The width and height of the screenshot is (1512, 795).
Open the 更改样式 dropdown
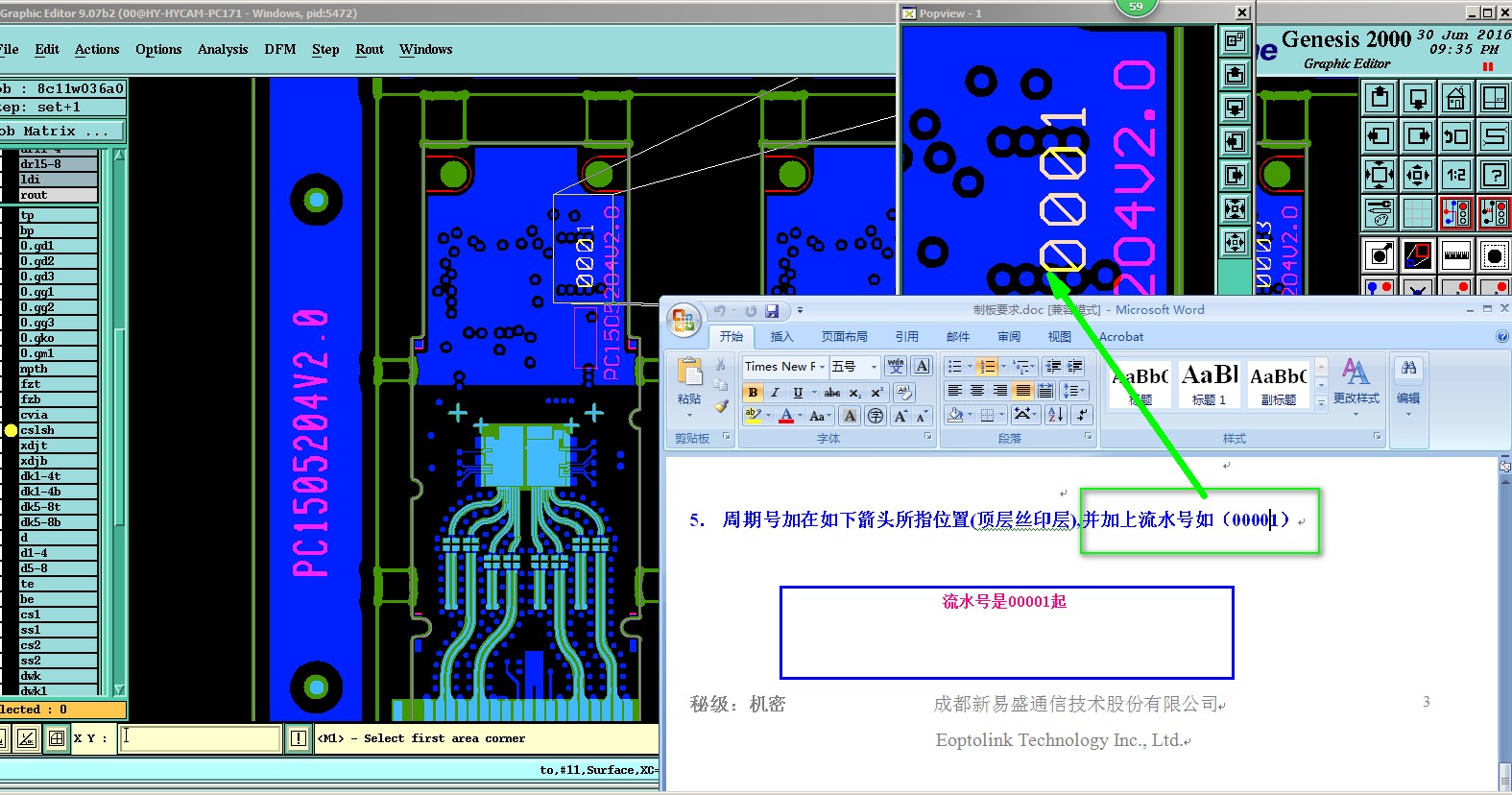[x=1356, y=387]
